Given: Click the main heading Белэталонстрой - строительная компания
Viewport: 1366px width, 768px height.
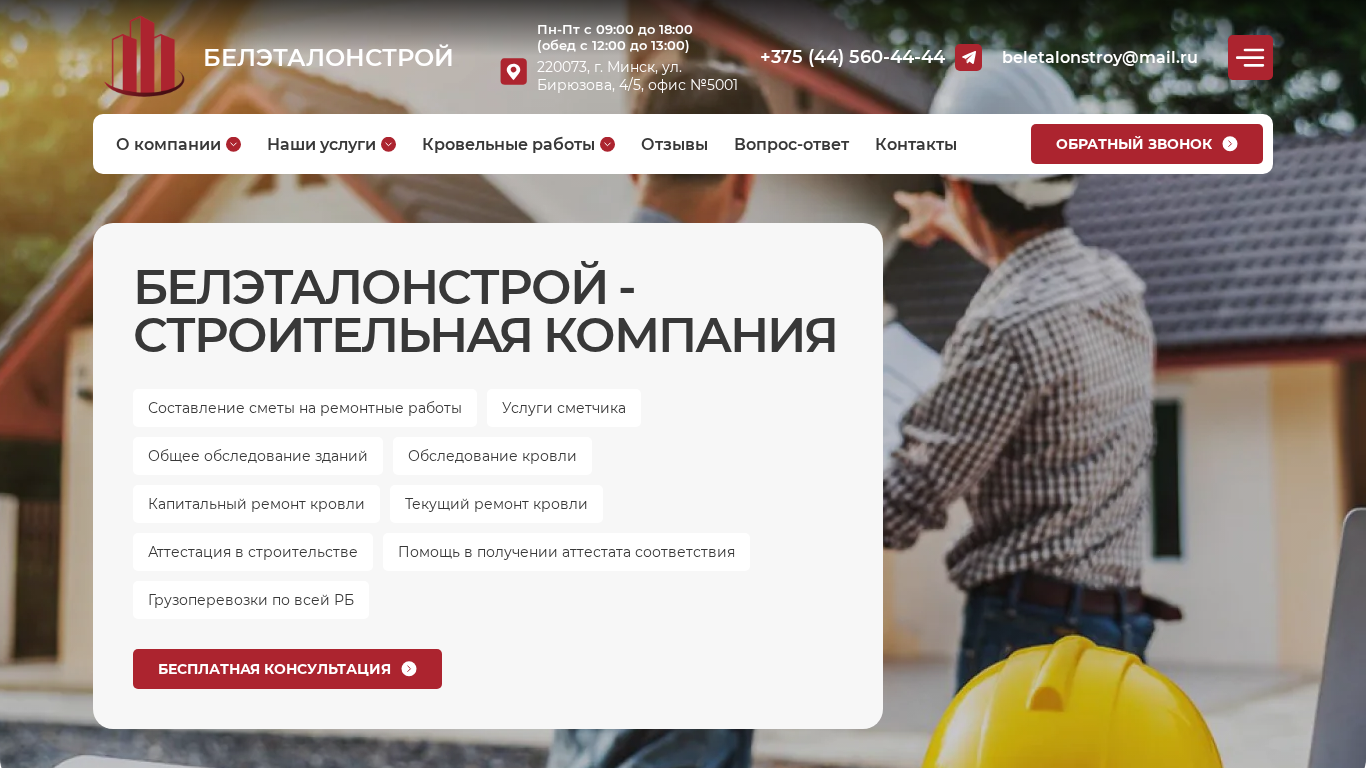Looking at the screenshot, I should (x=485, y=311).
